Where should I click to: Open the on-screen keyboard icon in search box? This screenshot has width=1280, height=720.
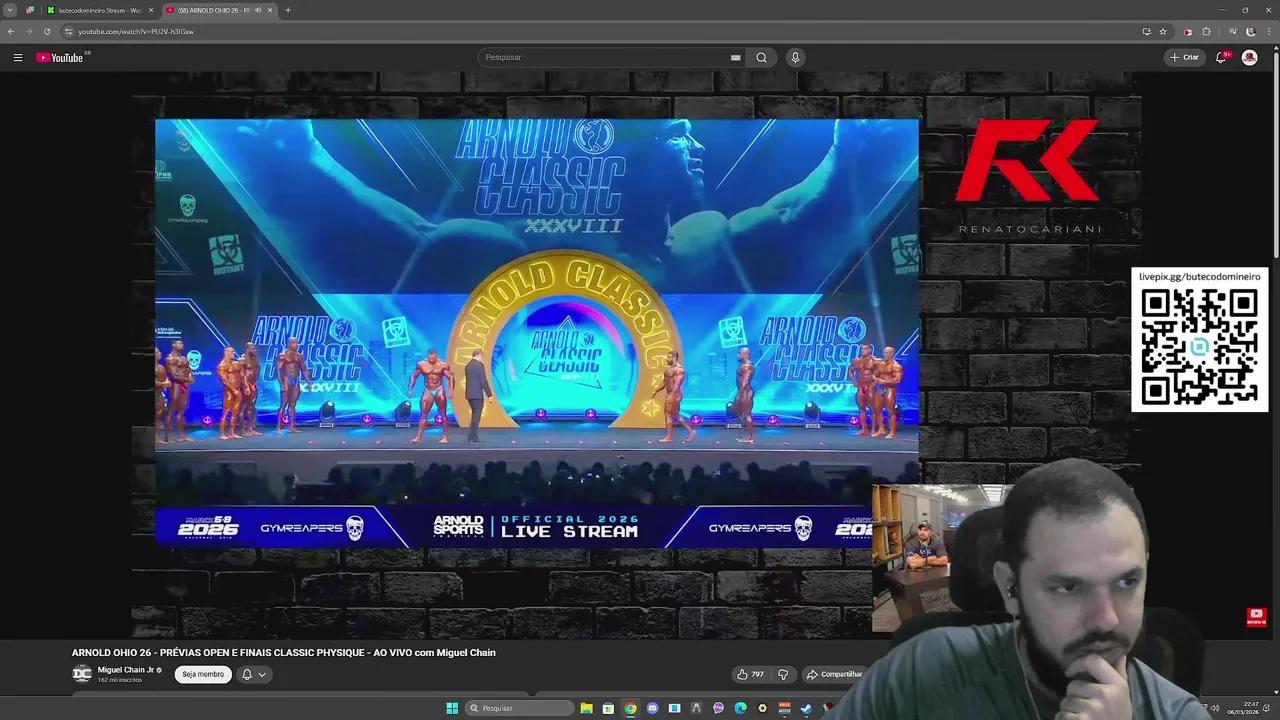[735, 57]
